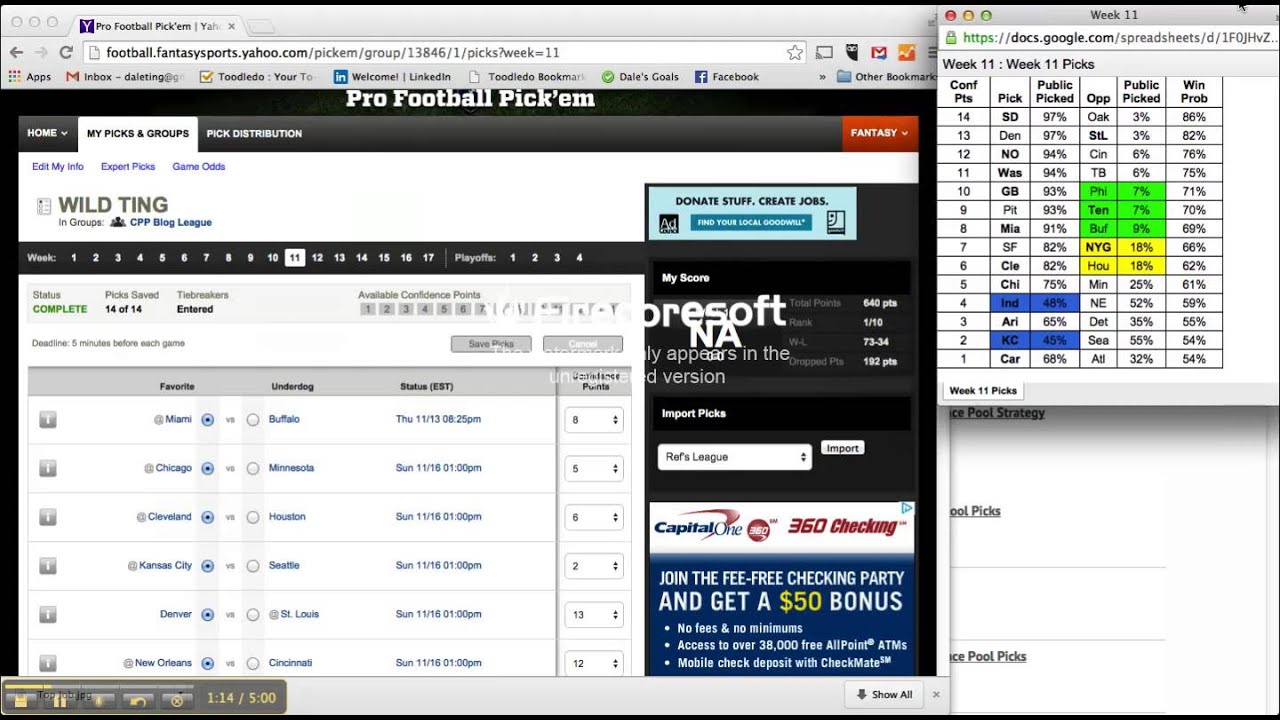Viewport: 1280px width, 720px height.
Task: Click the orange analytics extension icon
Action: [906, 53]
